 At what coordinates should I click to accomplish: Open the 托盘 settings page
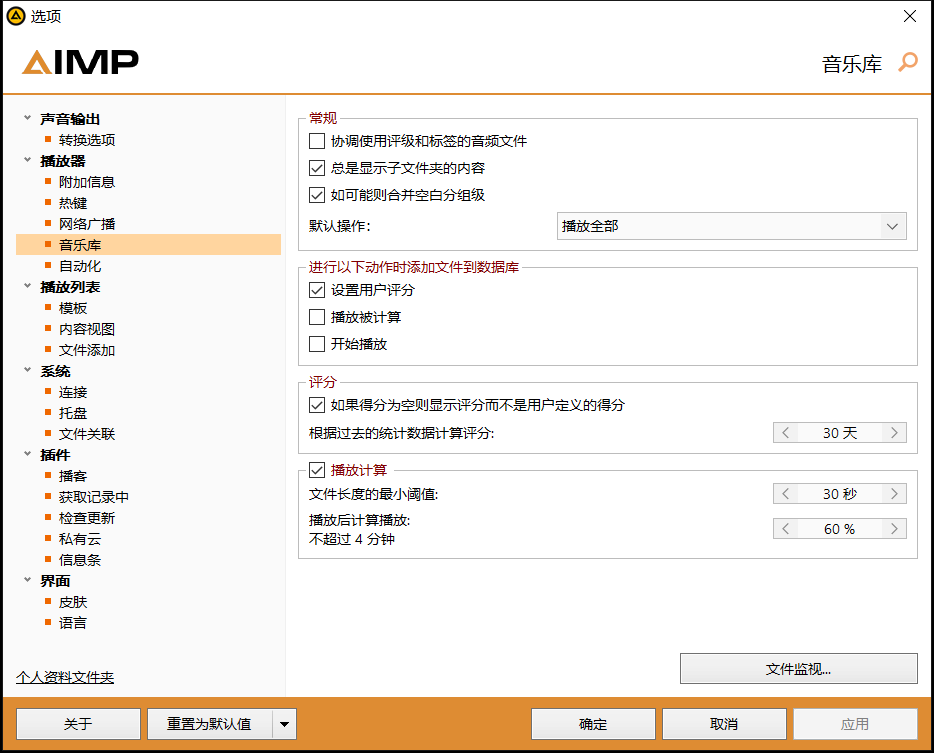point(73,413)
